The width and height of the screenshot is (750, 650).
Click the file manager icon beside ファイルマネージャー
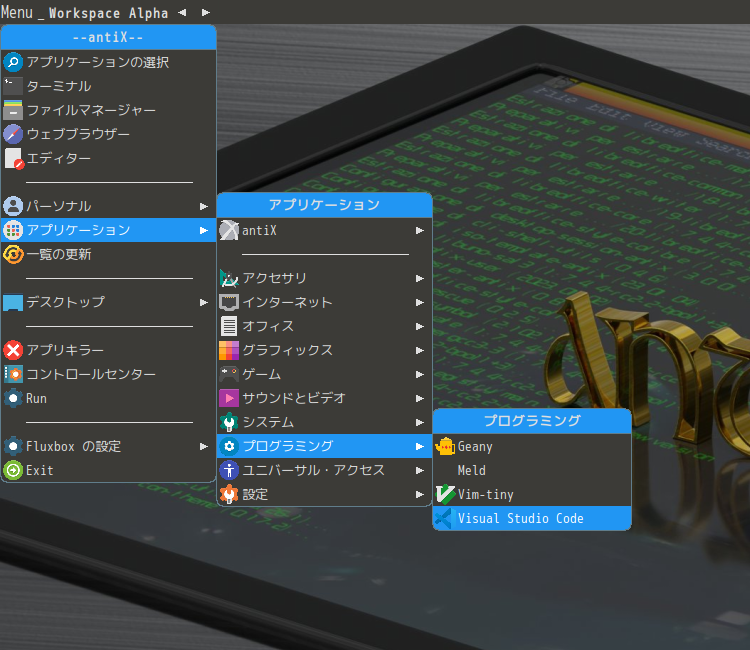[13, 110]
